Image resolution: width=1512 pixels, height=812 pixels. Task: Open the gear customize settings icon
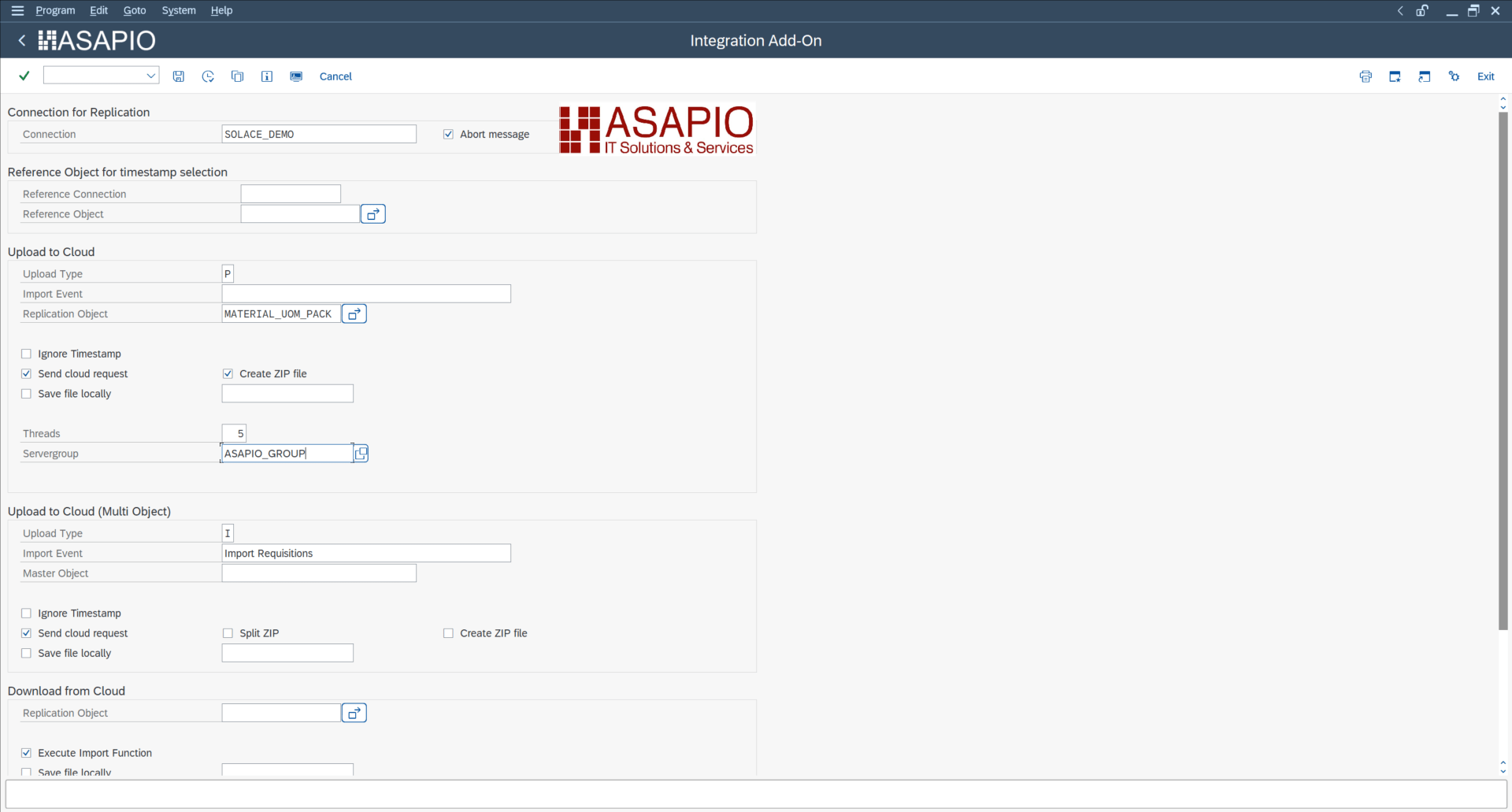coord(1454,76)
